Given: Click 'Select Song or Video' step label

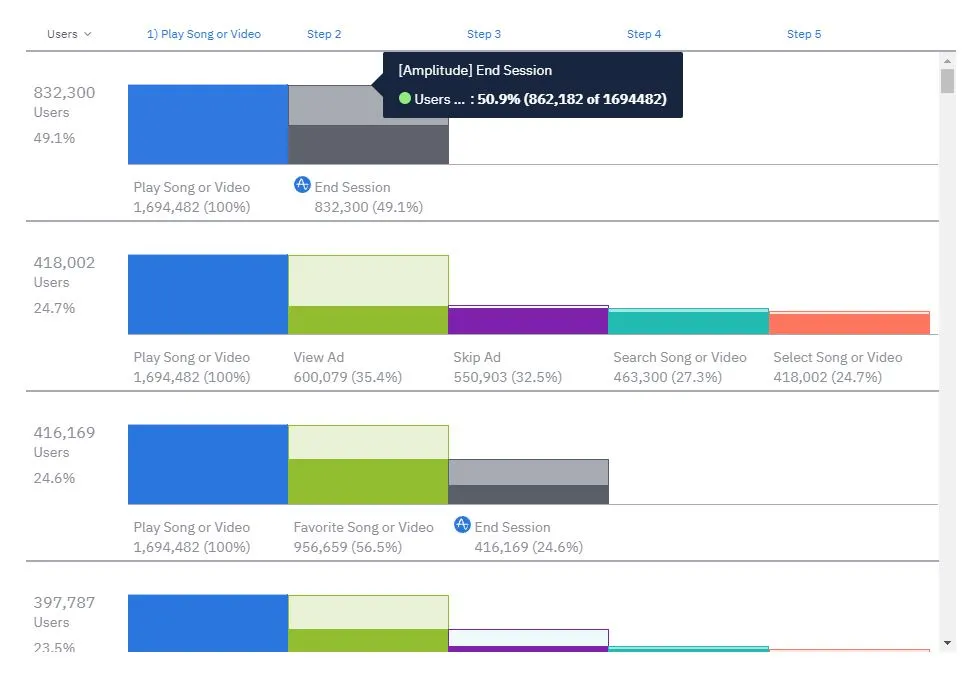Looking at the screenshot, I should 838,357.
